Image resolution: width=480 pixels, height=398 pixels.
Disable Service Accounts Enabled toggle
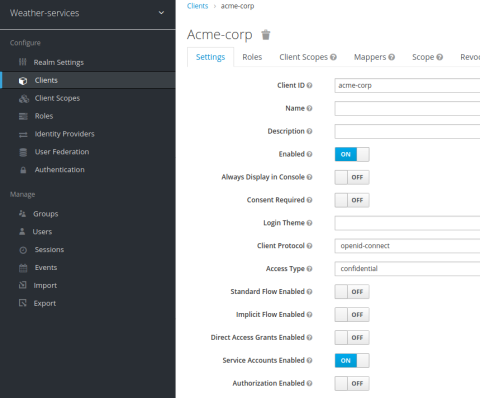pyautogui.click(x=352, y=360)
